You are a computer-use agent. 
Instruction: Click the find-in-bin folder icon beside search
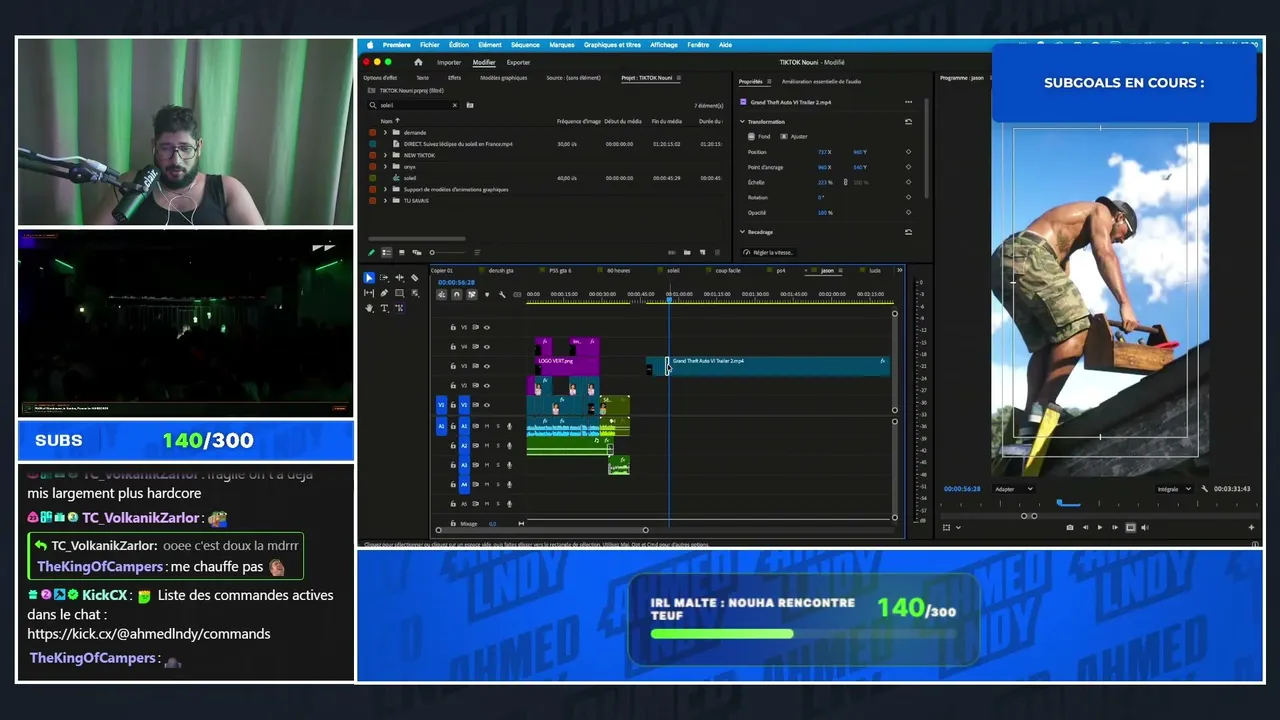(470, 105)
